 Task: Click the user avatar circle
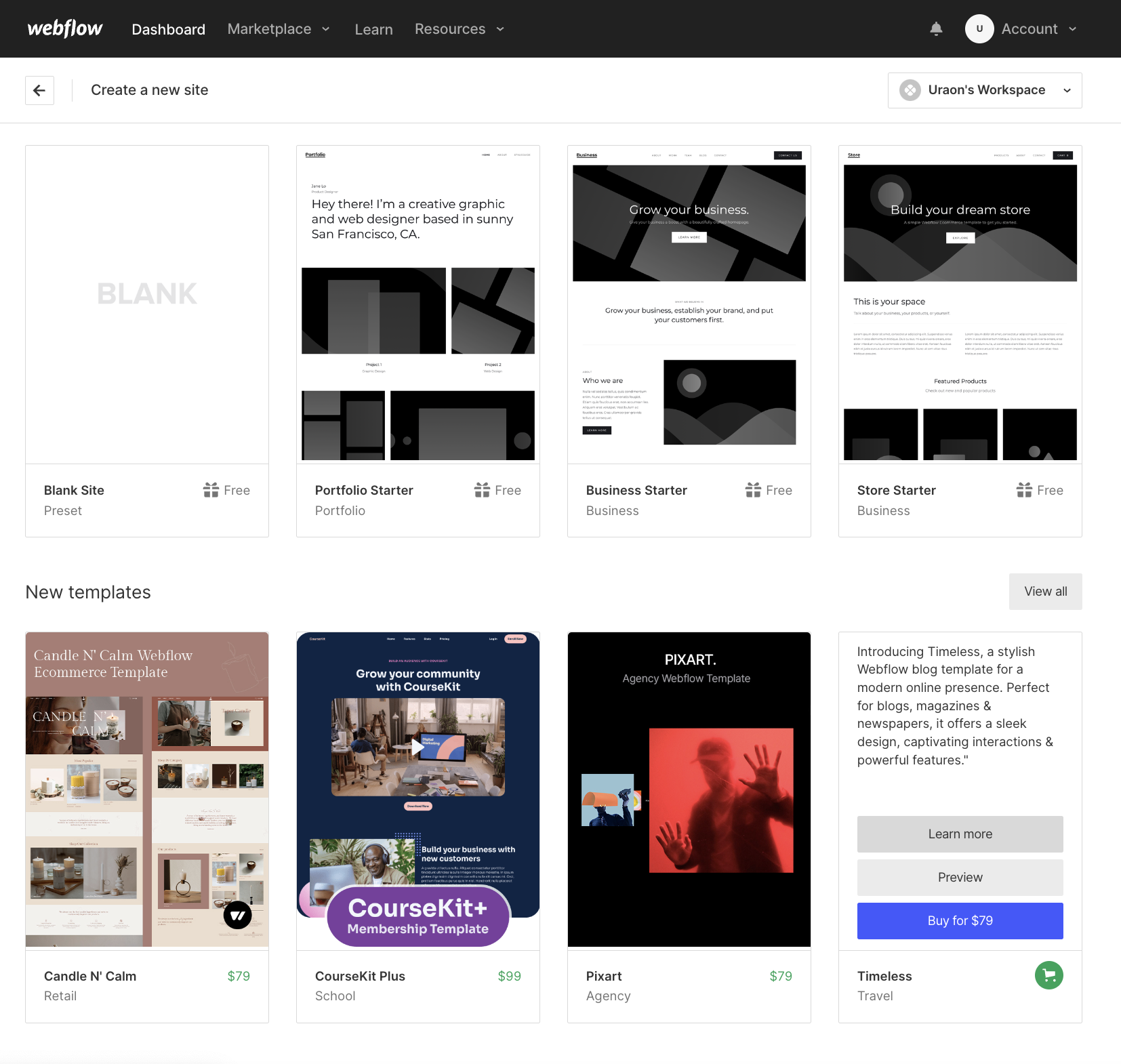tap(979, 28)
